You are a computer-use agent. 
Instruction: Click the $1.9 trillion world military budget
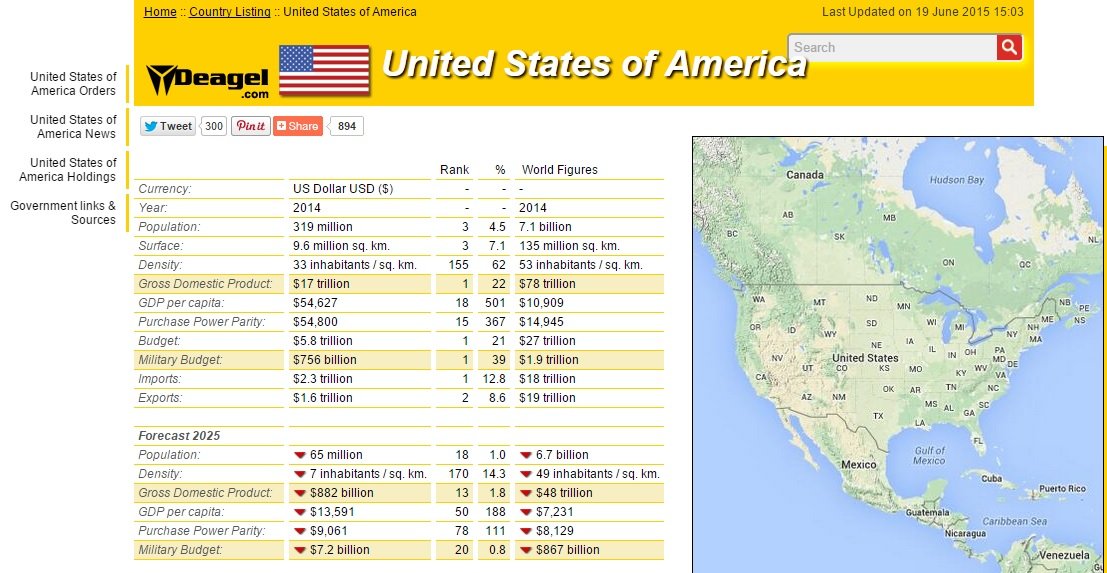(x=549, y=360)
